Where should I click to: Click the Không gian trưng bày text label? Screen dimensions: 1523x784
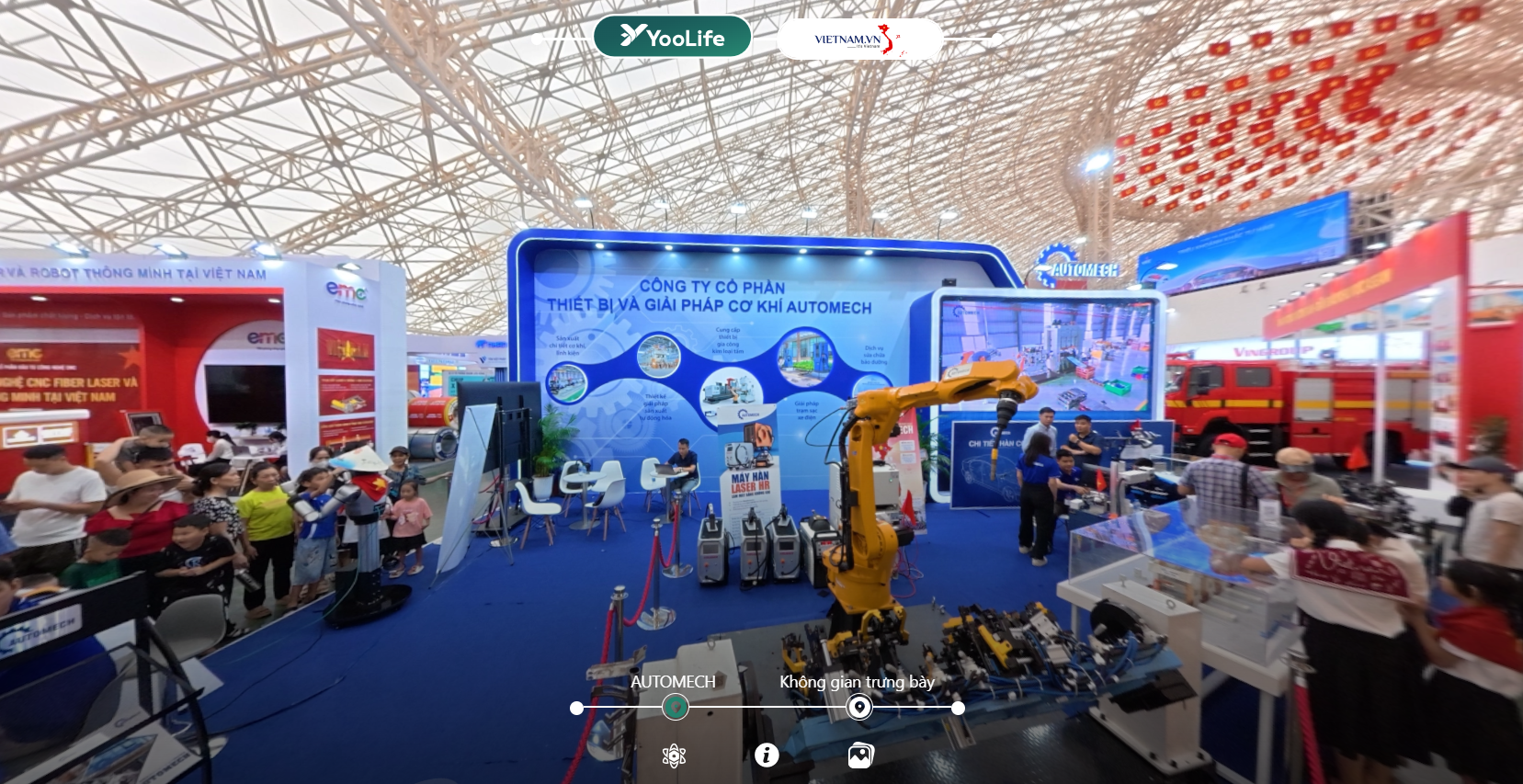[857, 682]
